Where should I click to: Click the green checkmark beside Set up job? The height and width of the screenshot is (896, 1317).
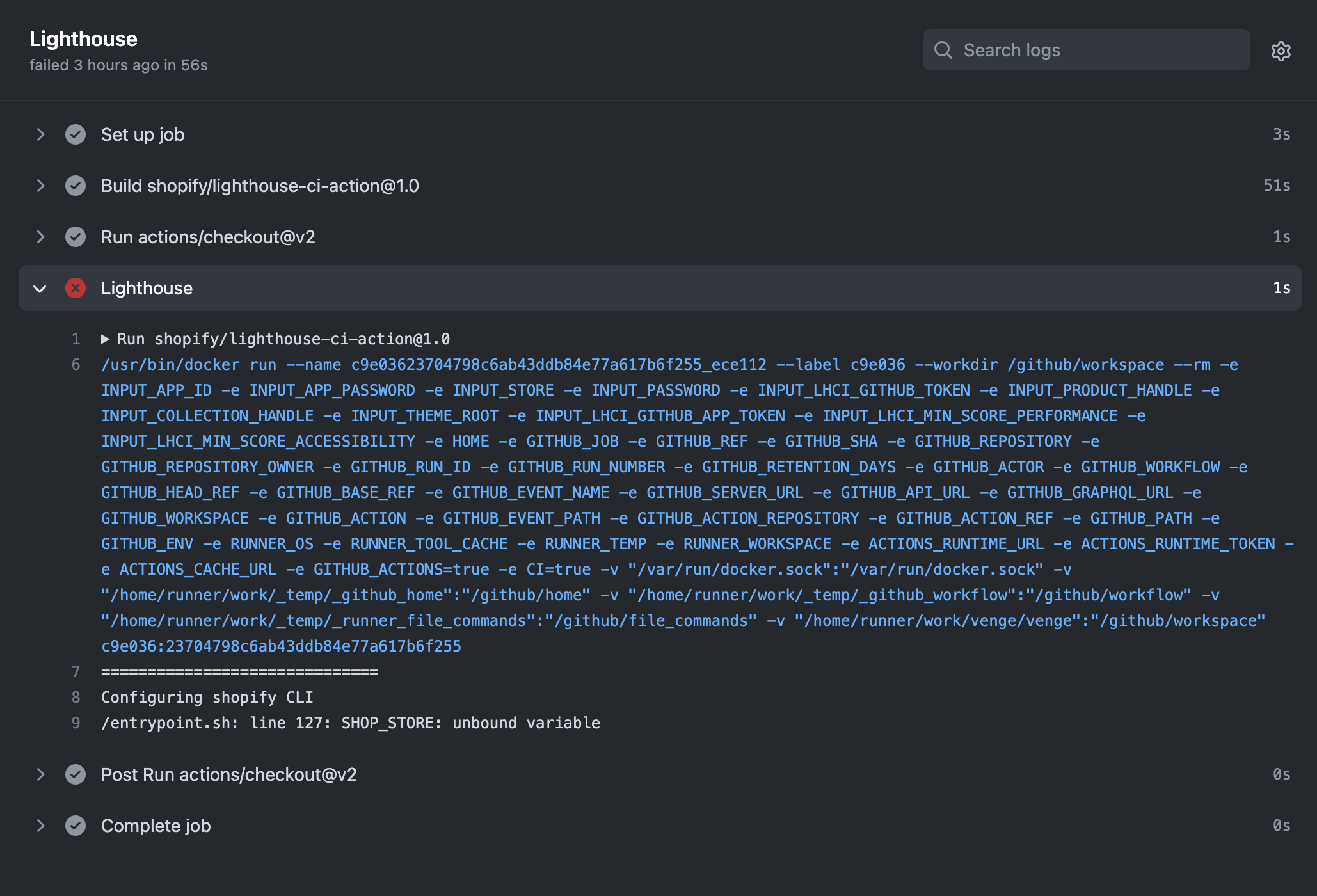[76, 134]
